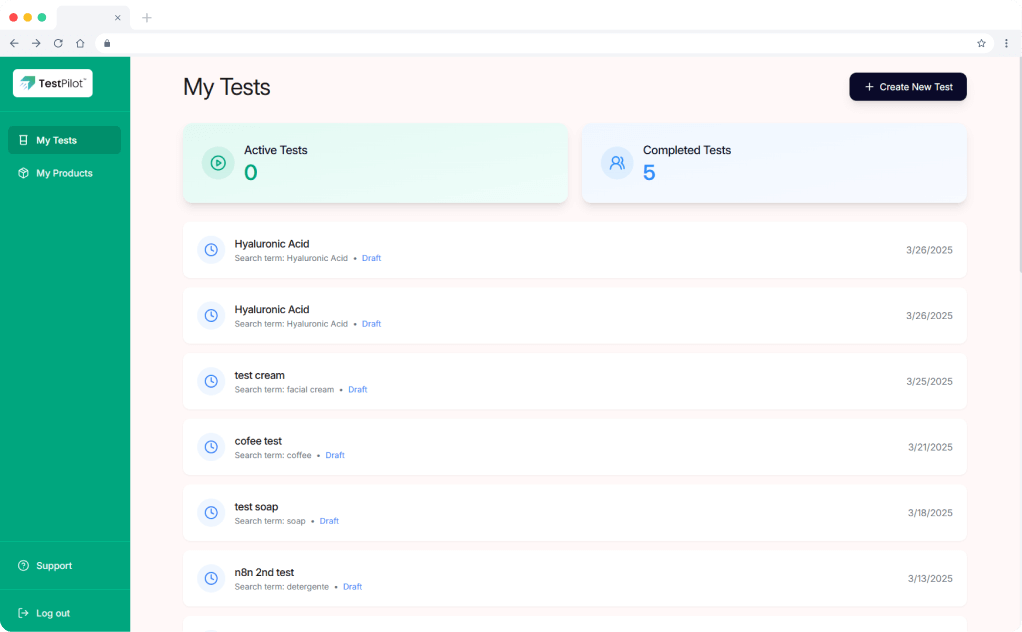The image size is (1022, 632).
Task: Click the My Tests clipboard icon
Action: [x=23, y=140]
